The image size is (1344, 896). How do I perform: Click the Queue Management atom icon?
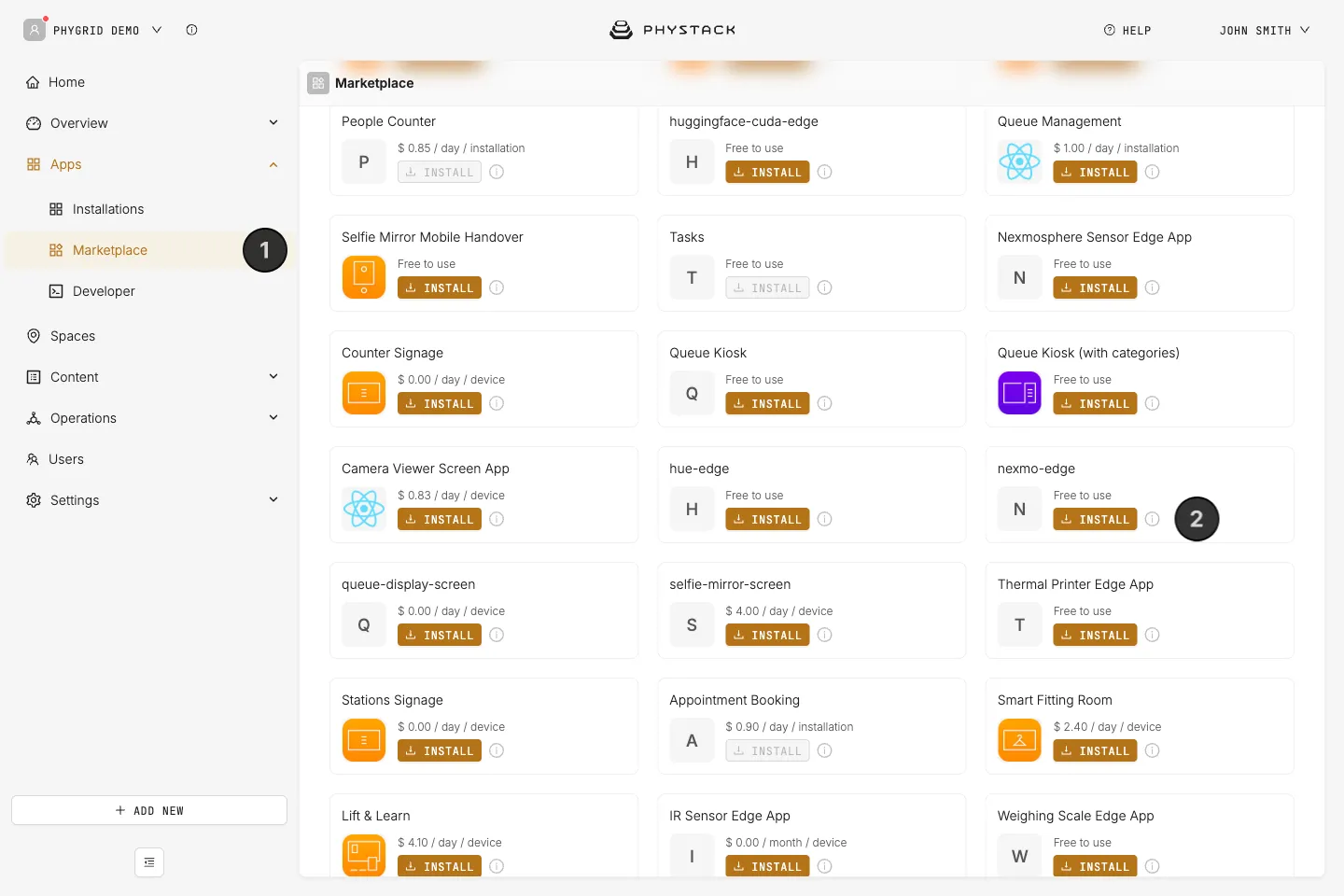(x=1019, y=161)
